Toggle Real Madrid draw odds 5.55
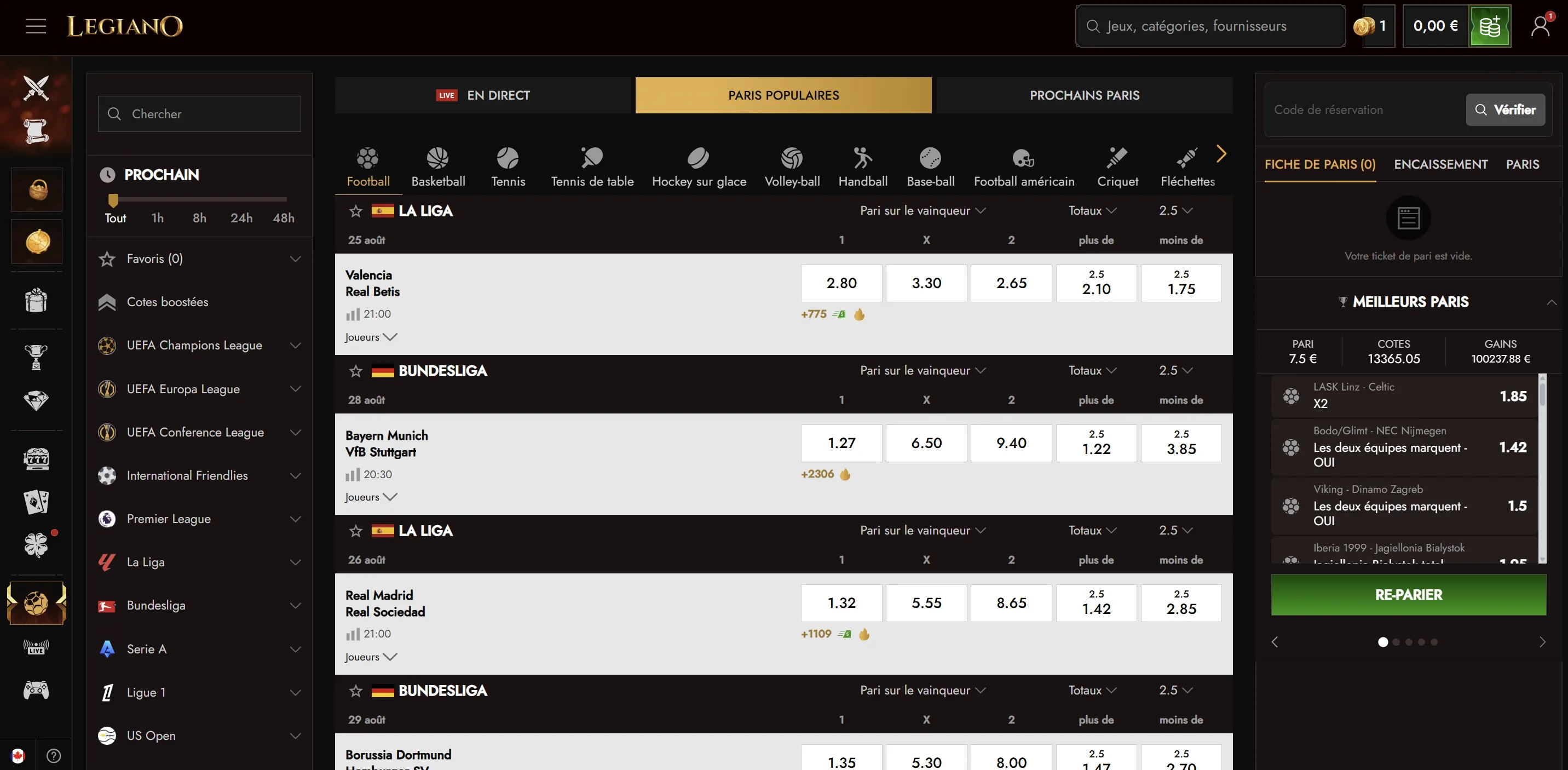The image size is (1568, 770). [x=926, y=602]
